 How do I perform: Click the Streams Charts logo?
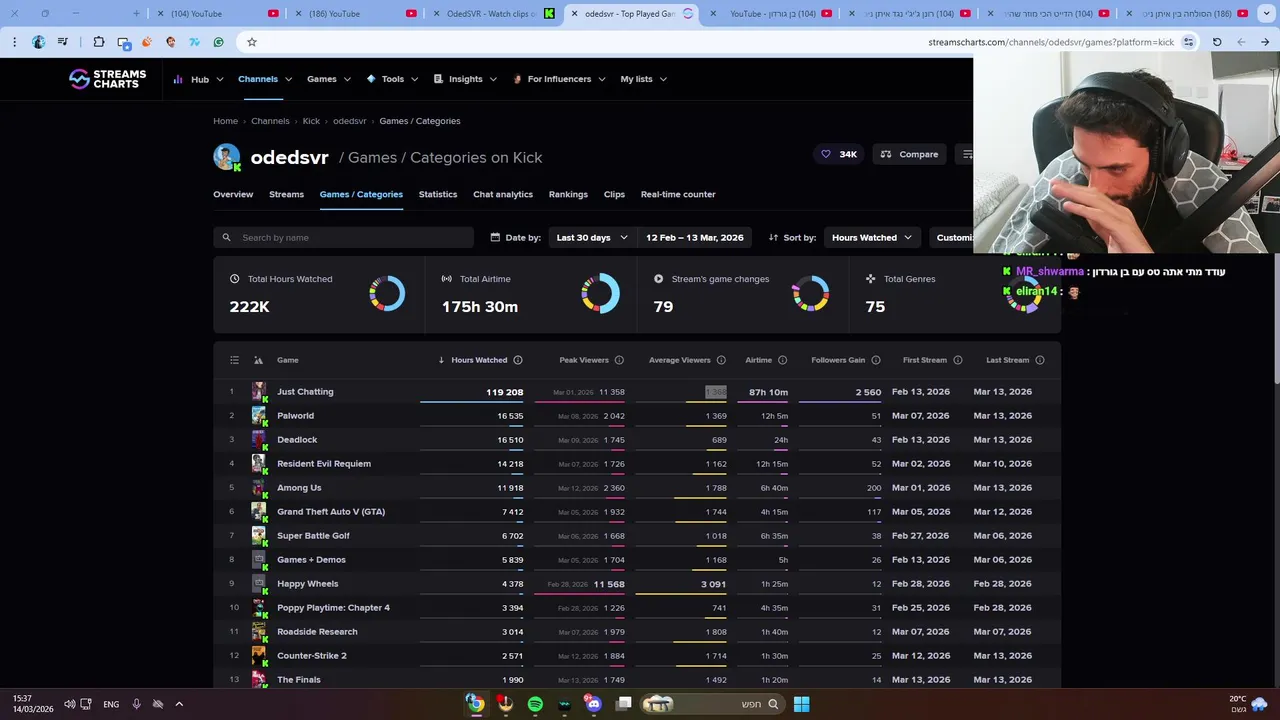pos(107,79)
